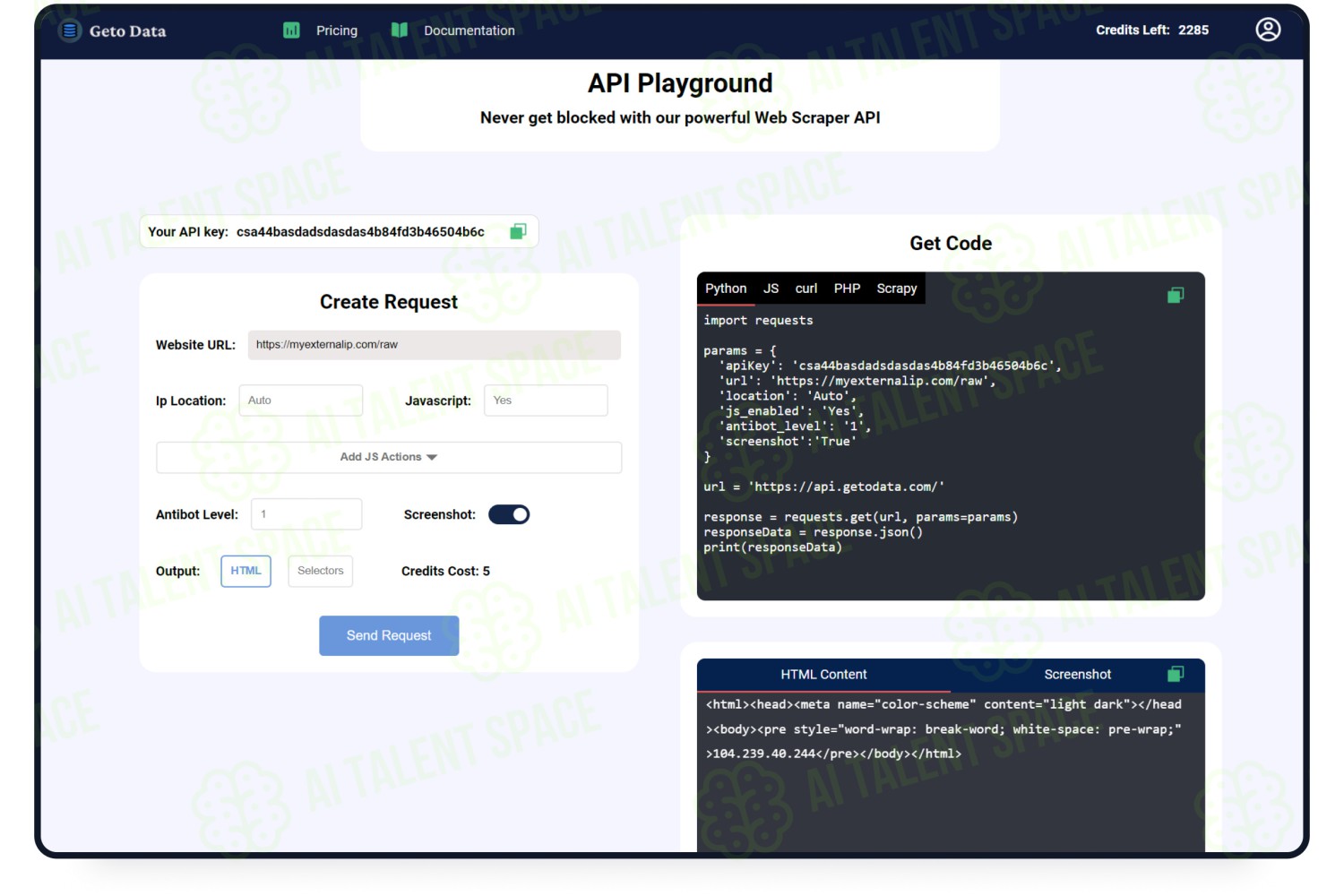
Task: Click the 104.239.40.244 response line
Action: click(833, 754)
